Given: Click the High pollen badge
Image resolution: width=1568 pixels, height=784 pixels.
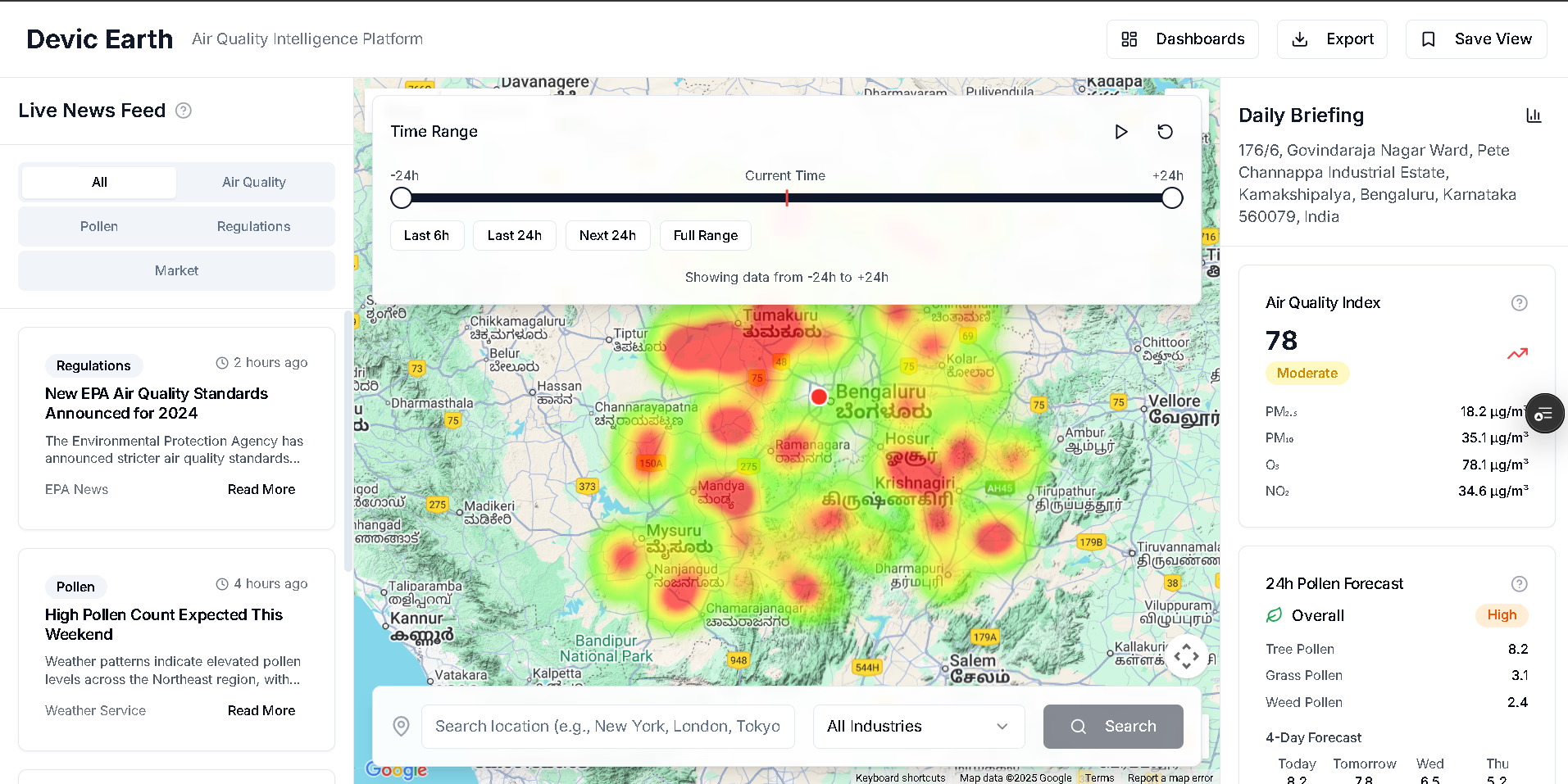Looking at the screenshot, I should coord(1502,615).
